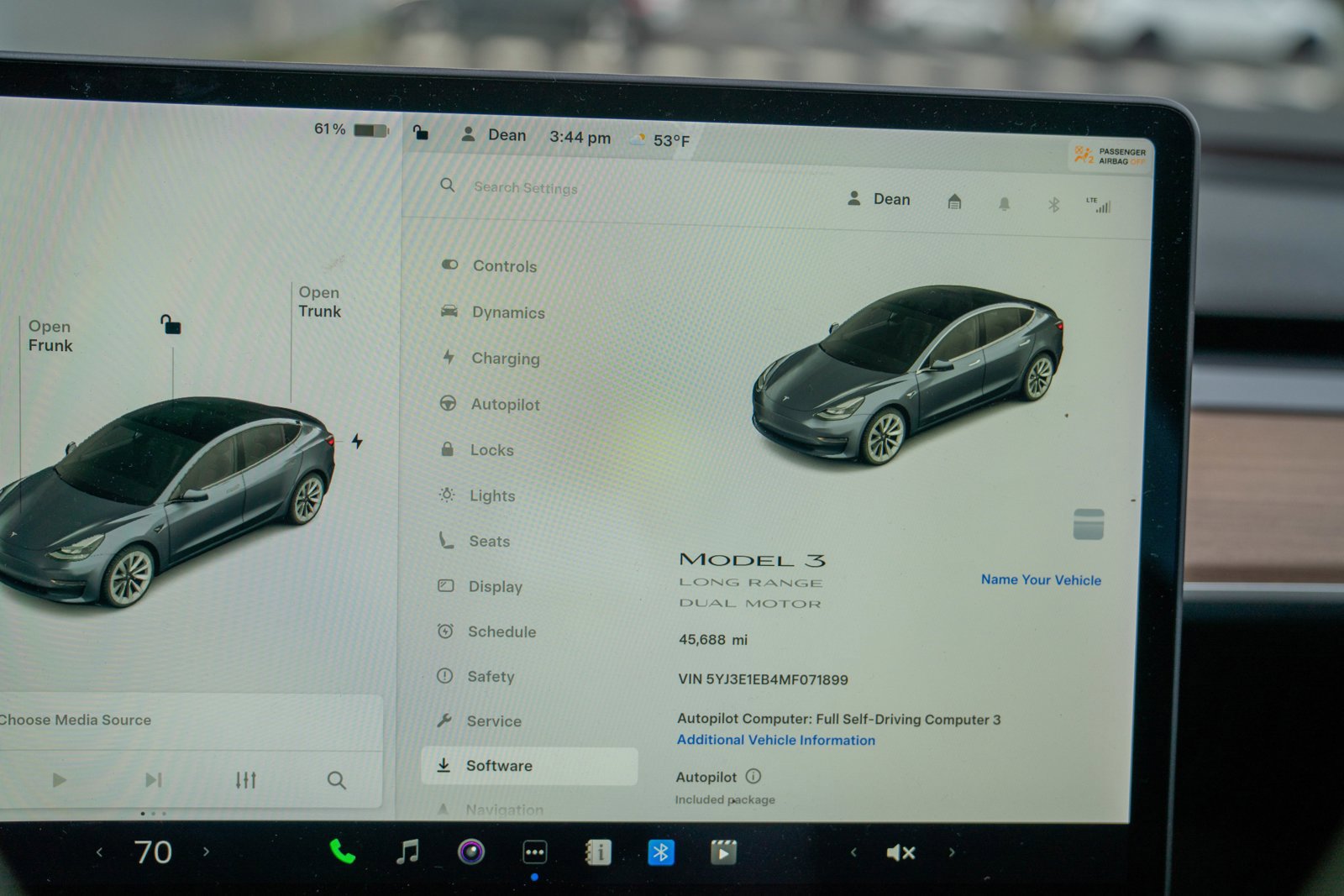Open Bluetooth settings from the bottom taskbar

tap(661, 851)
